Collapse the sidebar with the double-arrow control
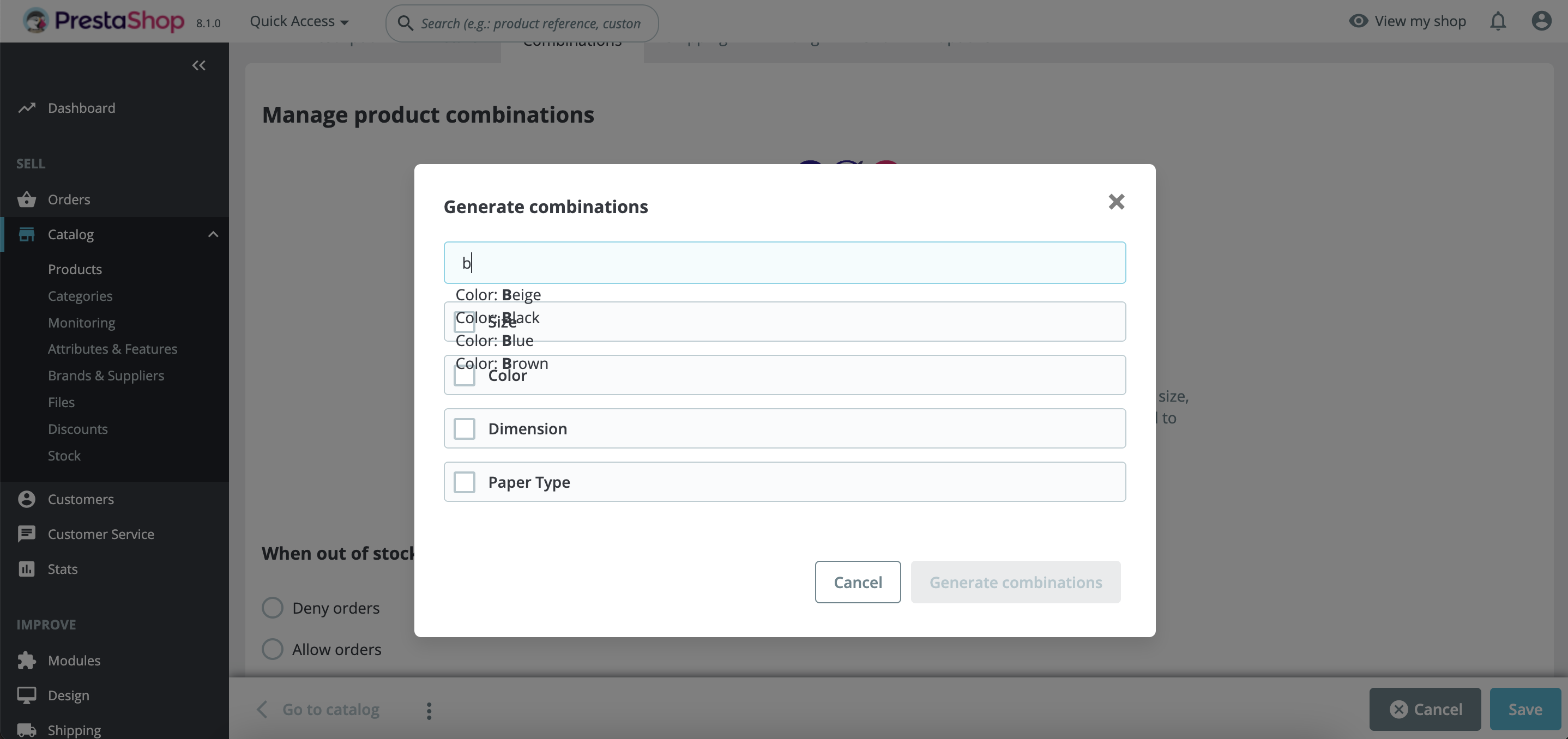This screenshot has height=739, width=1568. click(198, 65)
